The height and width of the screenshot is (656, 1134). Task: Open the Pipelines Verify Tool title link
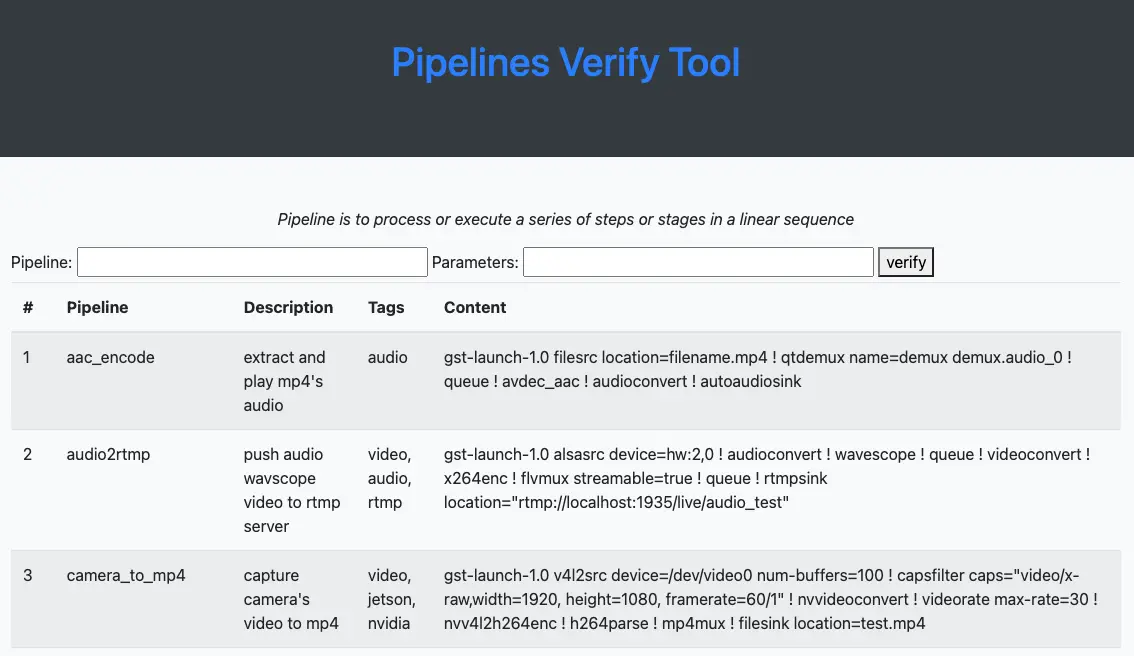pyautogui.click(x=566, y=62)
